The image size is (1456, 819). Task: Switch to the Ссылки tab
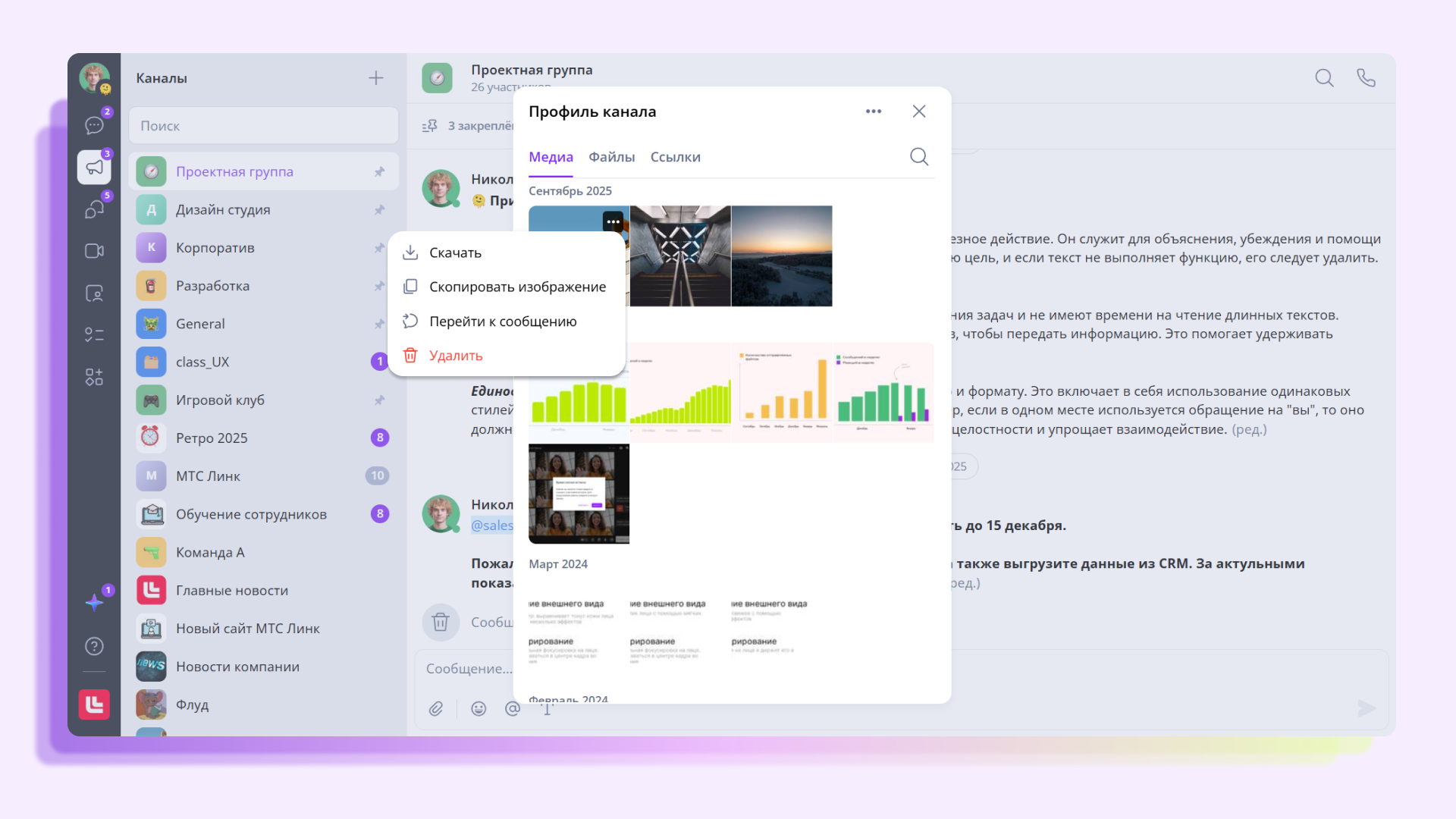[x=675, y=157]
